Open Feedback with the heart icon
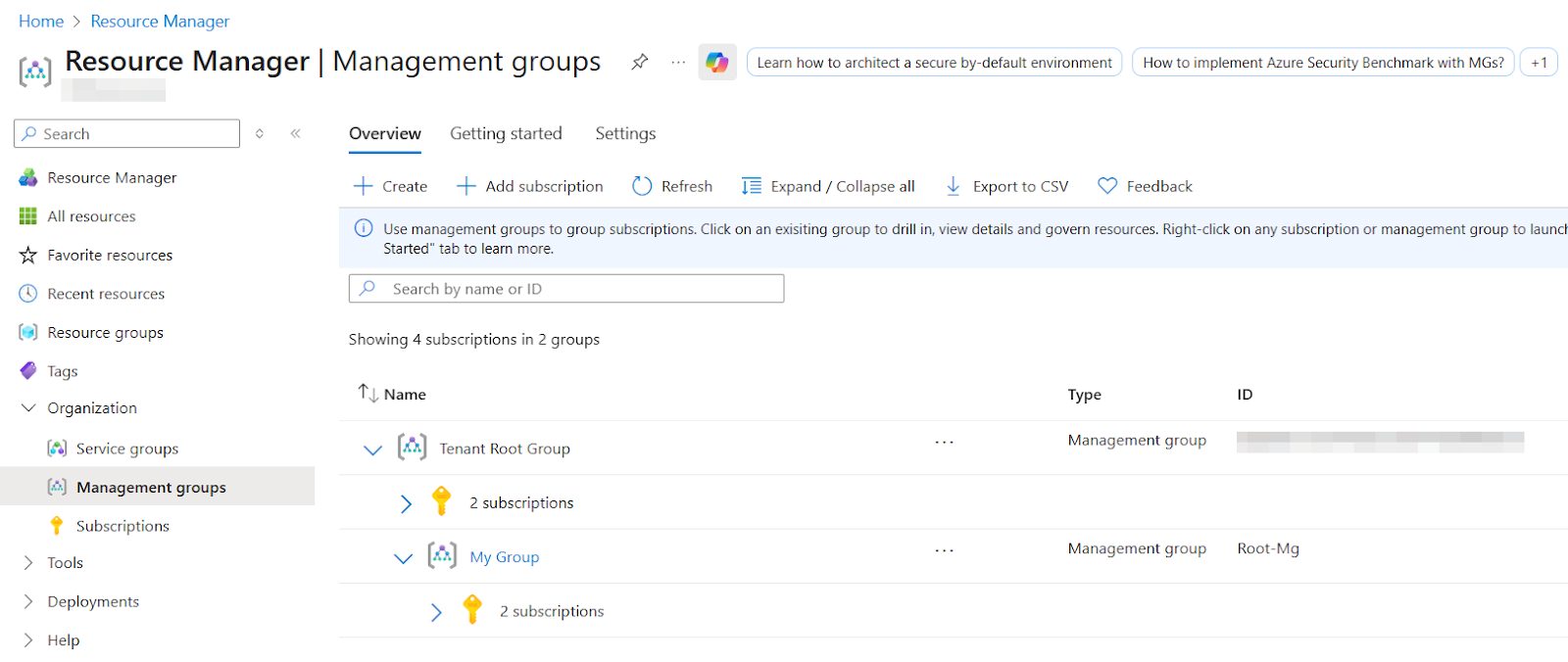 (x=1145, y=186)
